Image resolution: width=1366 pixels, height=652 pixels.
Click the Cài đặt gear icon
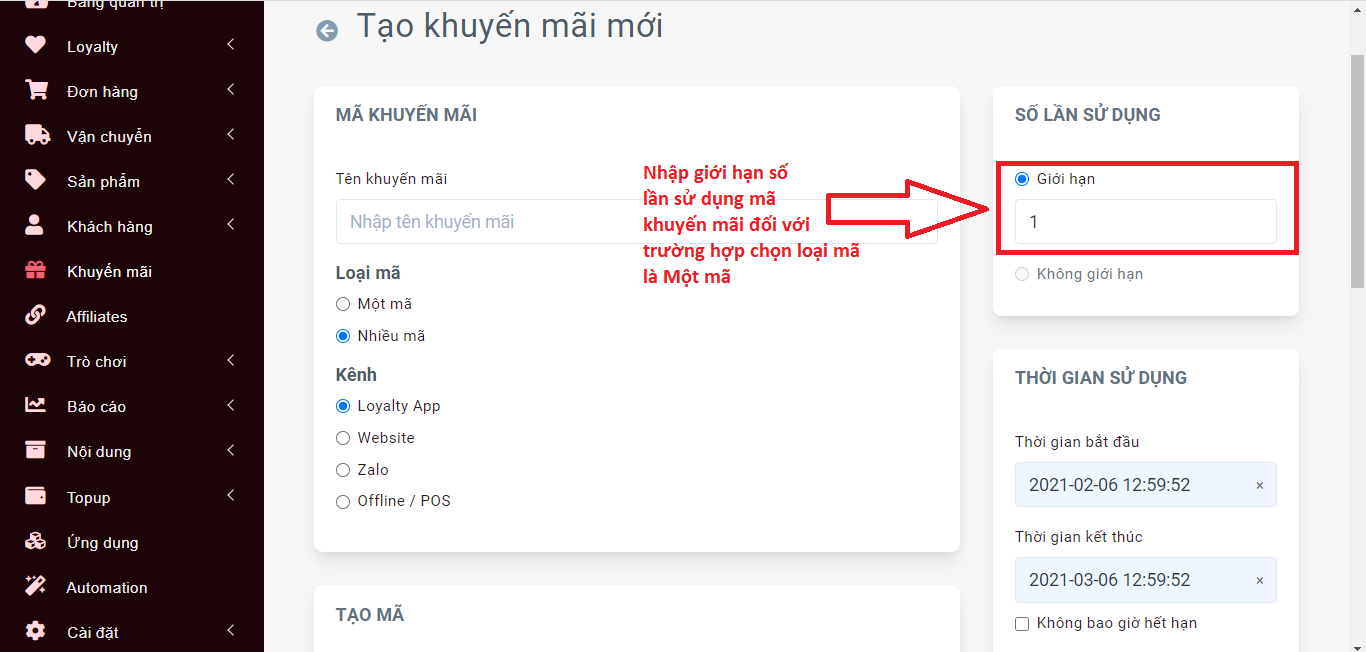tap(35, 631)
